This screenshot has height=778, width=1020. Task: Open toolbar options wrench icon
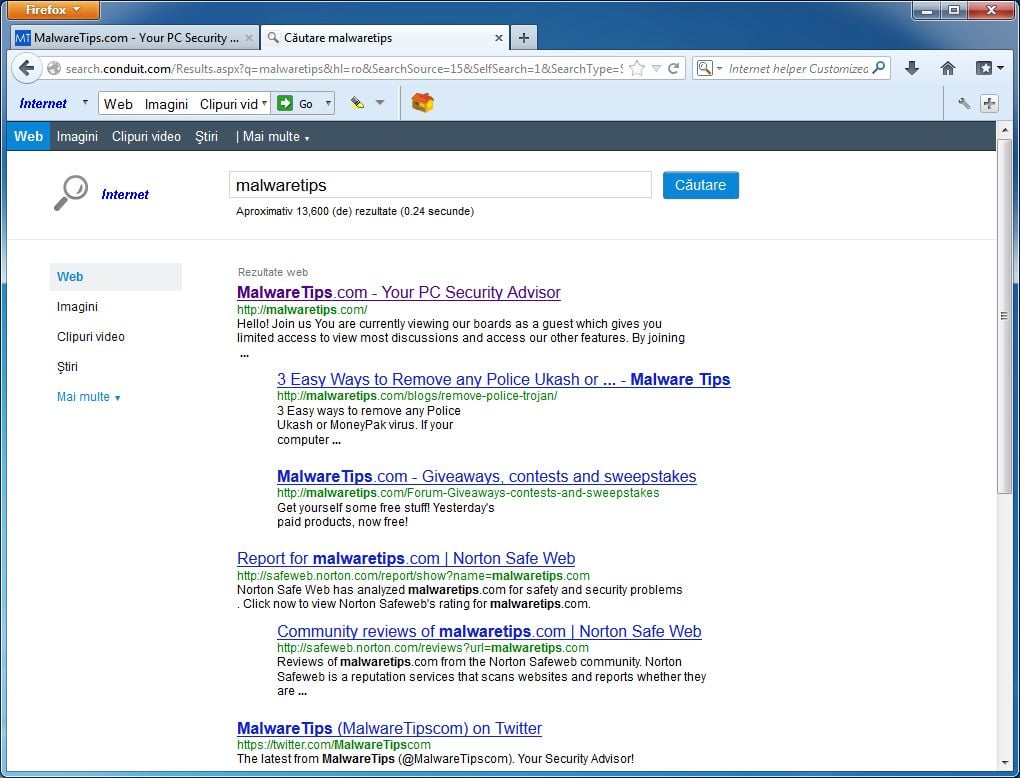964,103
